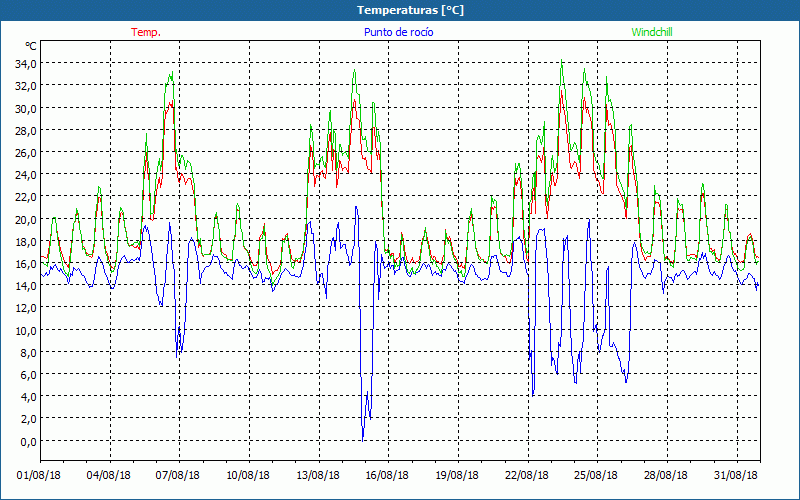This screenshot has width=800, height=500.
Task: Click the 31/08/18 date label
Action: pyautogui.click(x=736, y=476)
